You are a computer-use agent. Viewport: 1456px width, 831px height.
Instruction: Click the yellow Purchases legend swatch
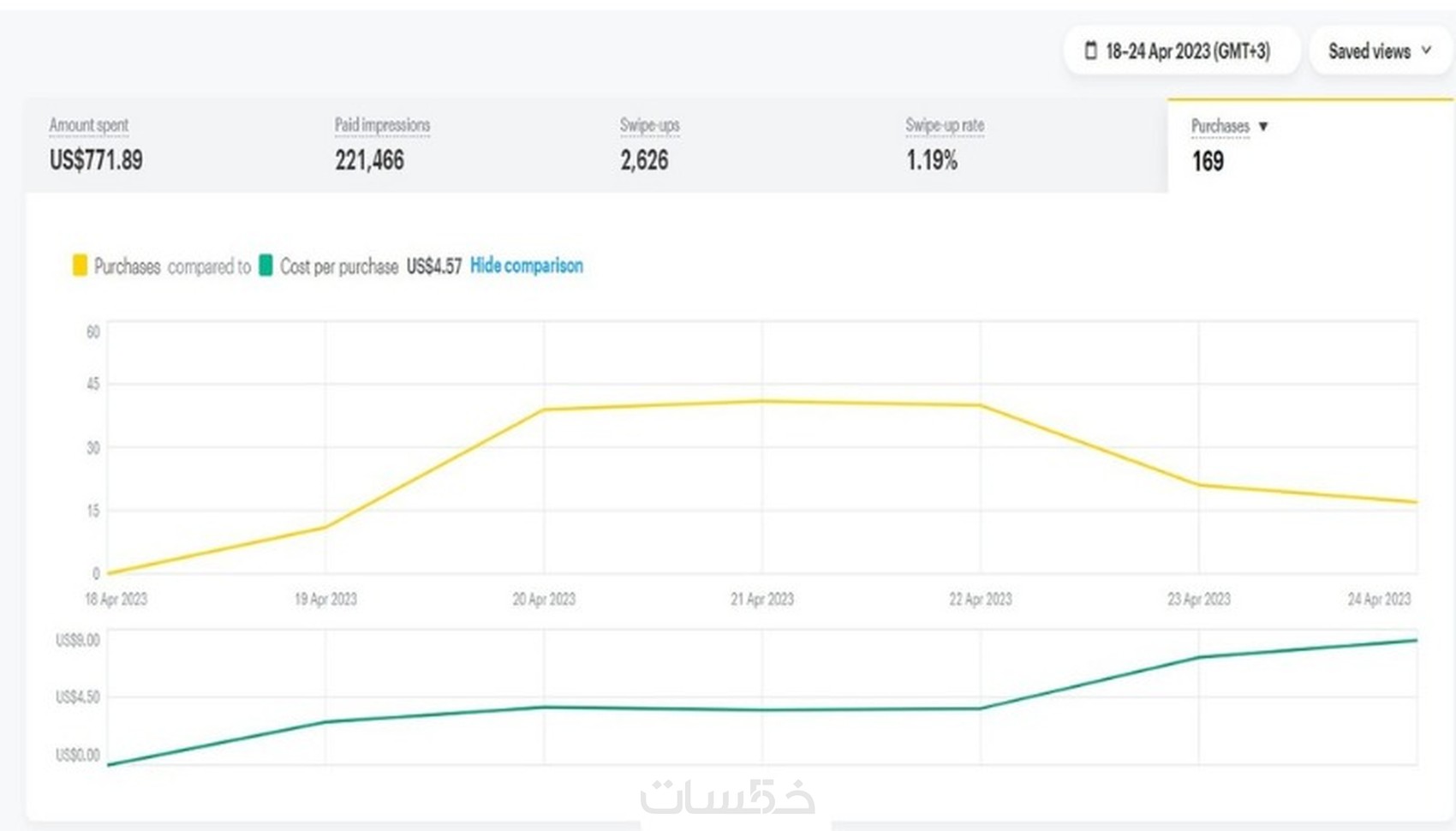pos(80,266)
